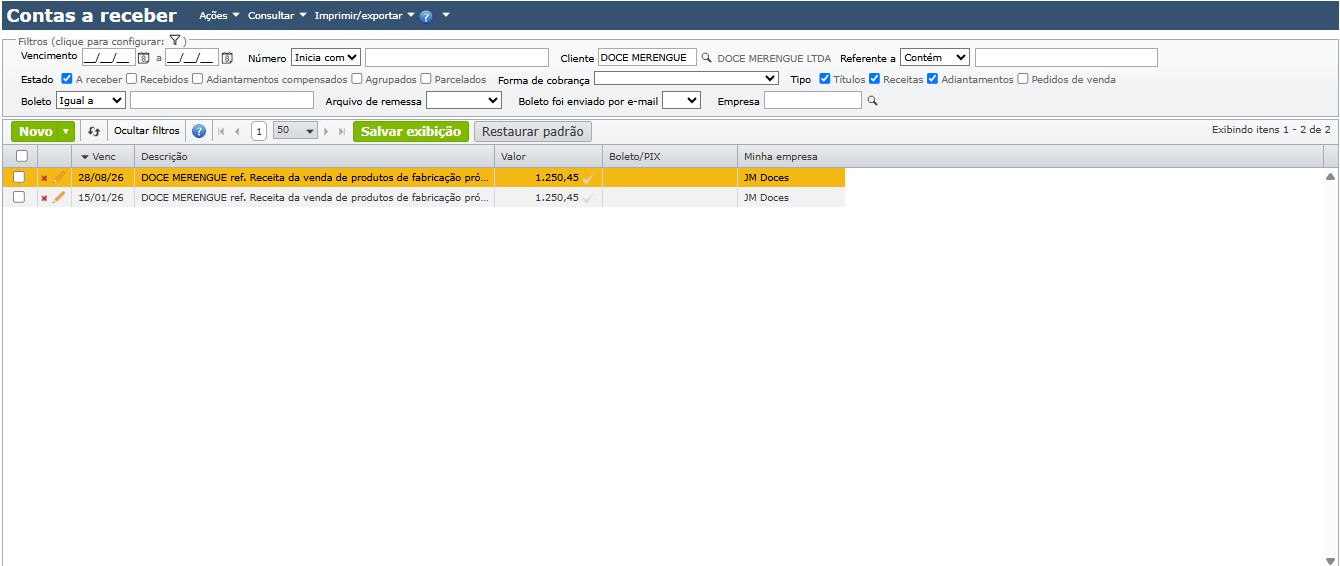Check the Pedidos de venda checkbox

(x=1023, y=79)
